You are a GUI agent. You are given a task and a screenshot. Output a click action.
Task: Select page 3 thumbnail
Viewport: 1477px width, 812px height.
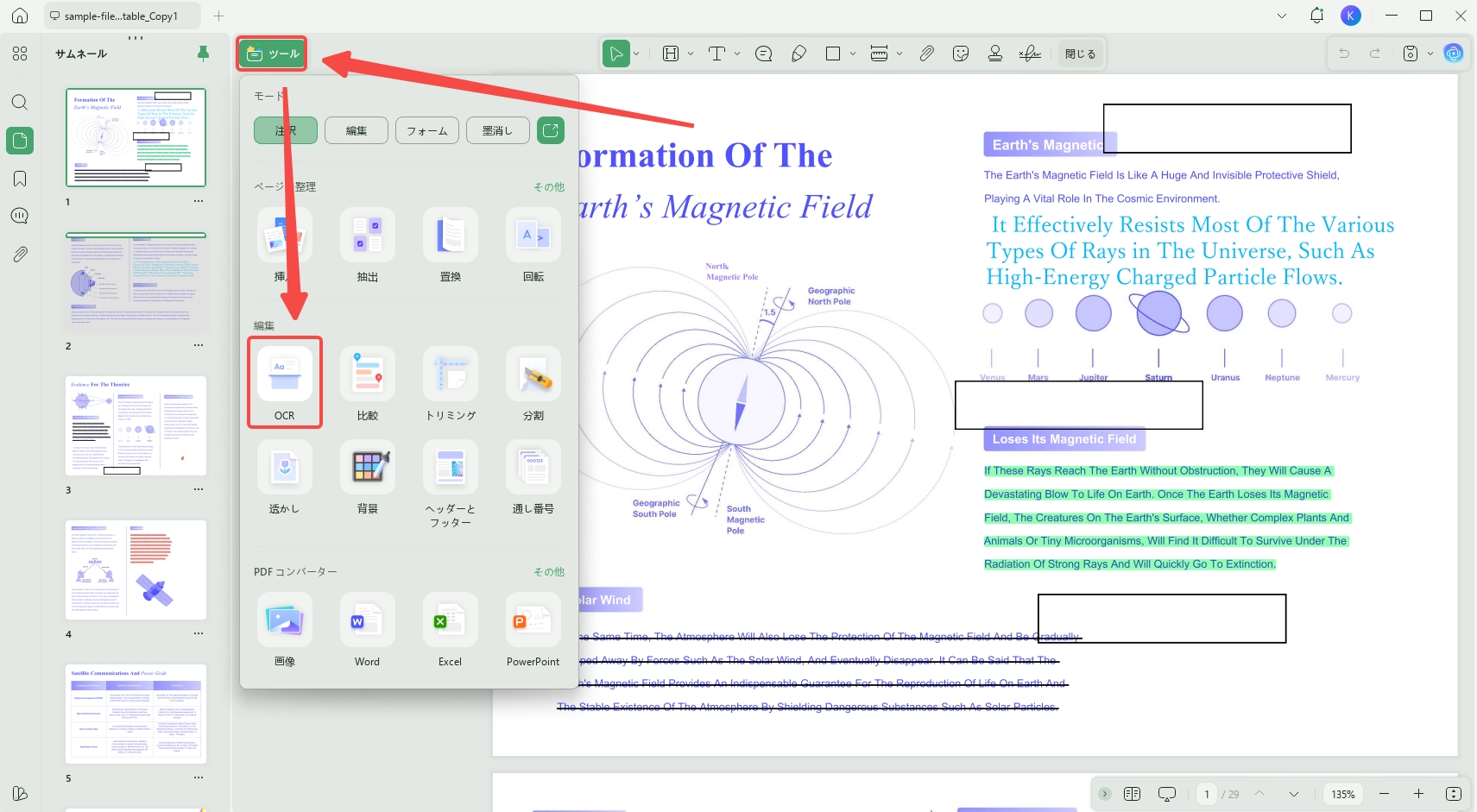[136, 425]
